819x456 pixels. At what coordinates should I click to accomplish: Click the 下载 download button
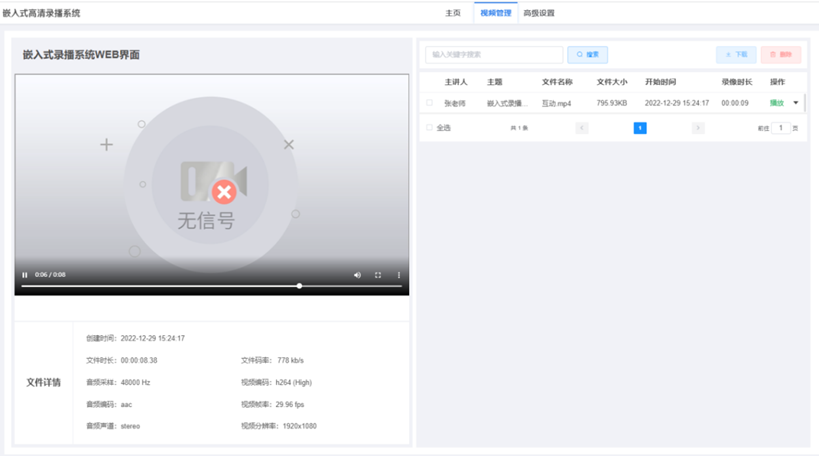(736, 55)
